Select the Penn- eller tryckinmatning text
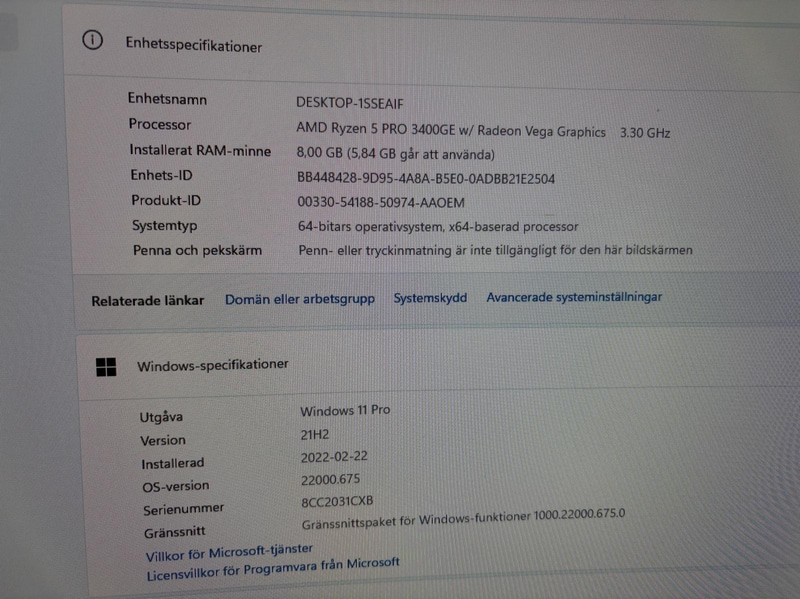 coord(495,251)
